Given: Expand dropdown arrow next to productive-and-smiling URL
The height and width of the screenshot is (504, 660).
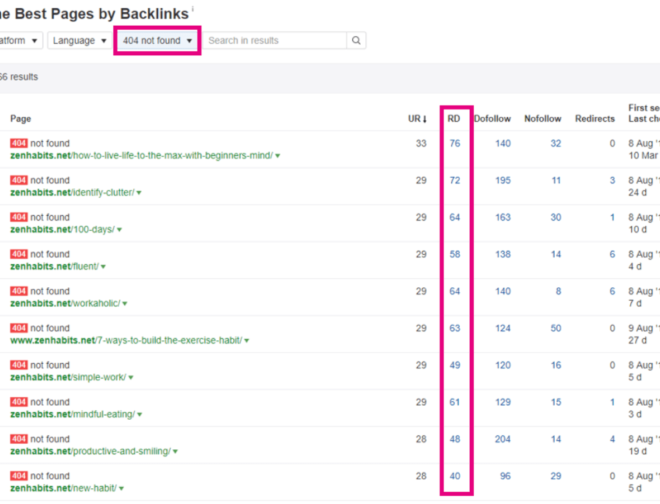Looking at the screenshot, I should tap(175, 452).
